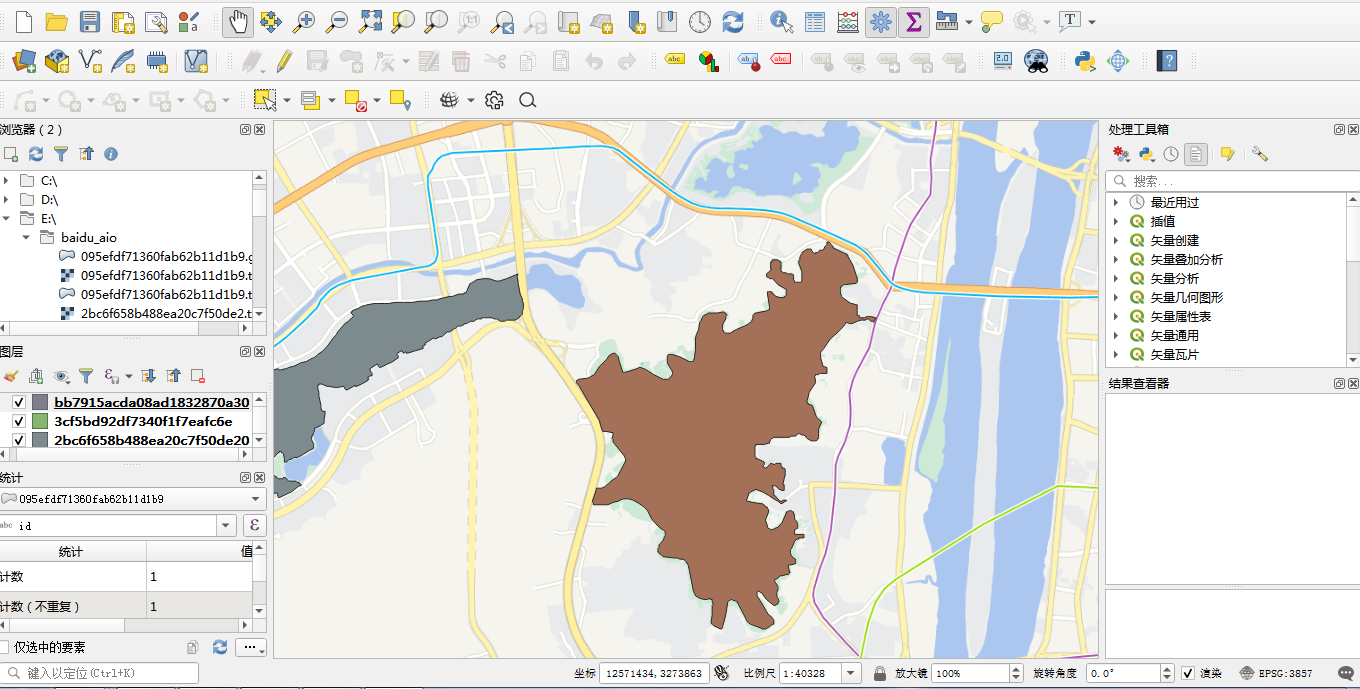Select the Pan Map hand tool
Viewport: 1360px width, 689px height.
[237, 21]
